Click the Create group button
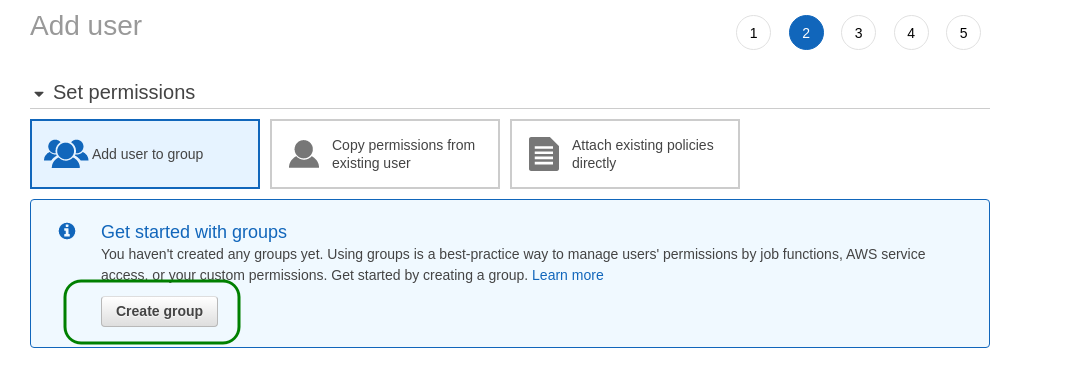The image size is (1068, 373). click(159, 311)
